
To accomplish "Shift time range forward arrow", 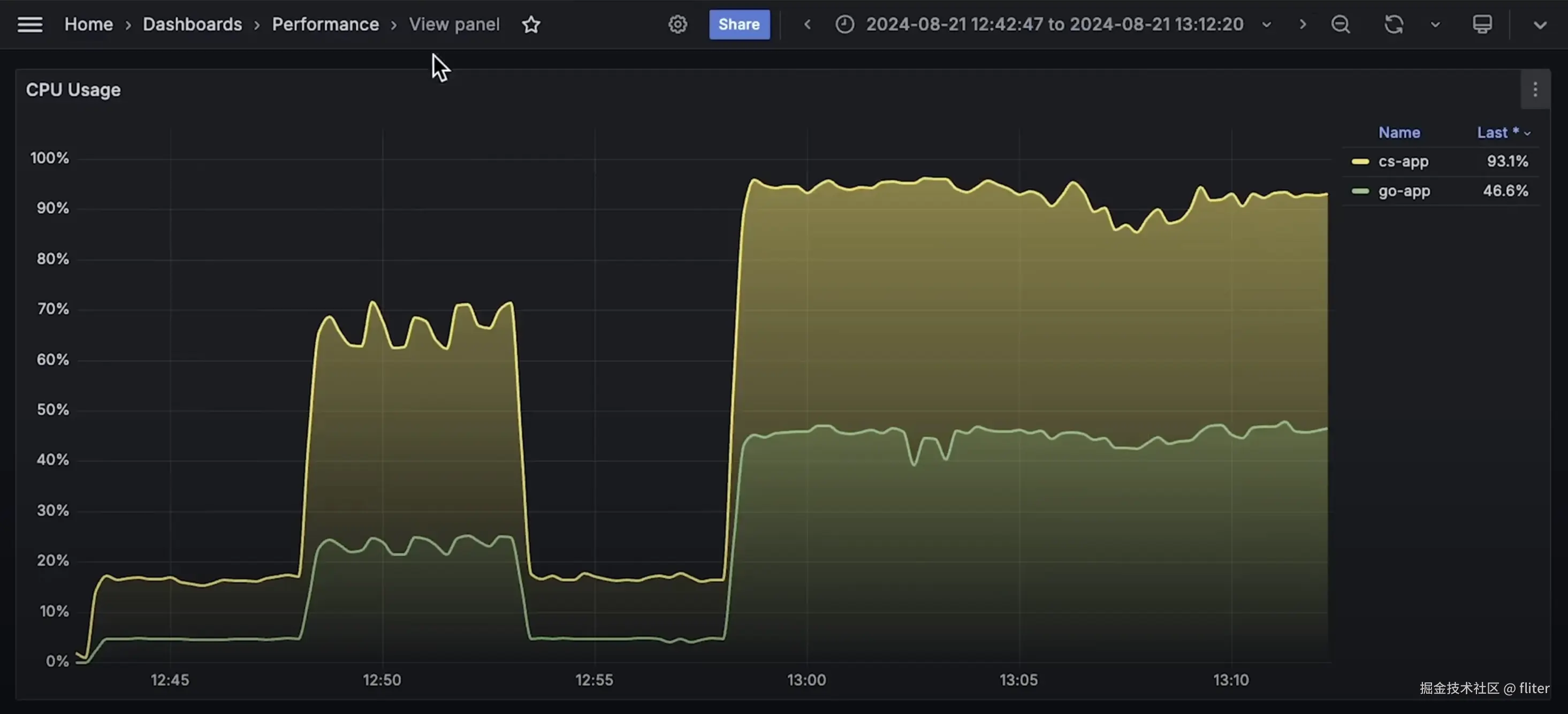I will click(x=1302, y=24).
